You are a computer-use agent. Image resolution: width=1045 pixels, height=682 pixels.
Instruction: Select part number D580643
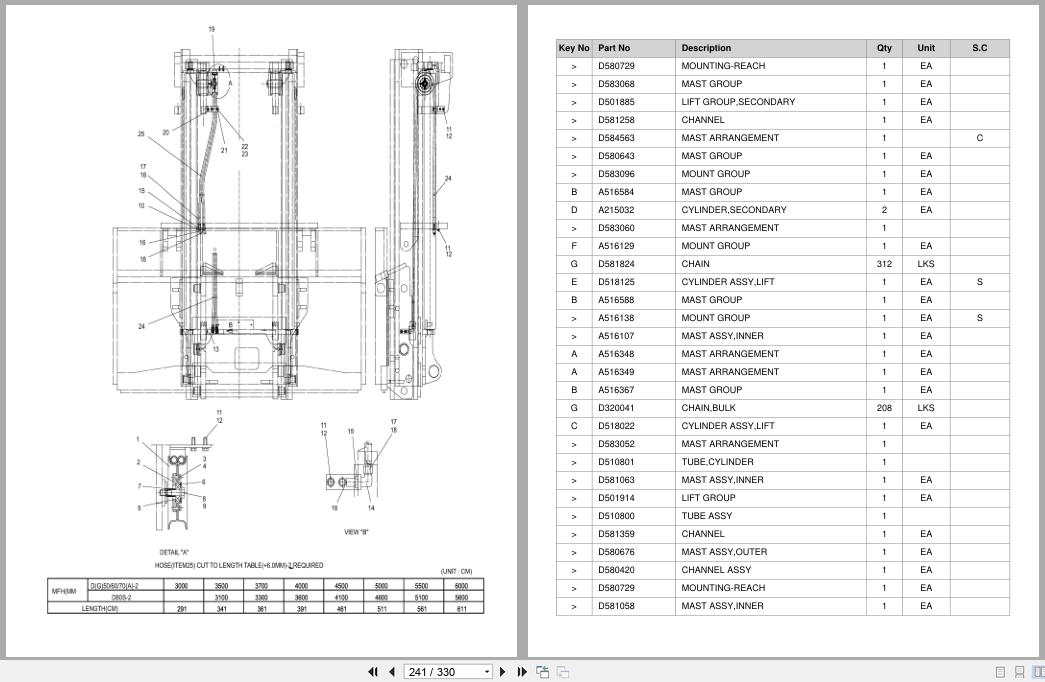[x=616, y=156]
